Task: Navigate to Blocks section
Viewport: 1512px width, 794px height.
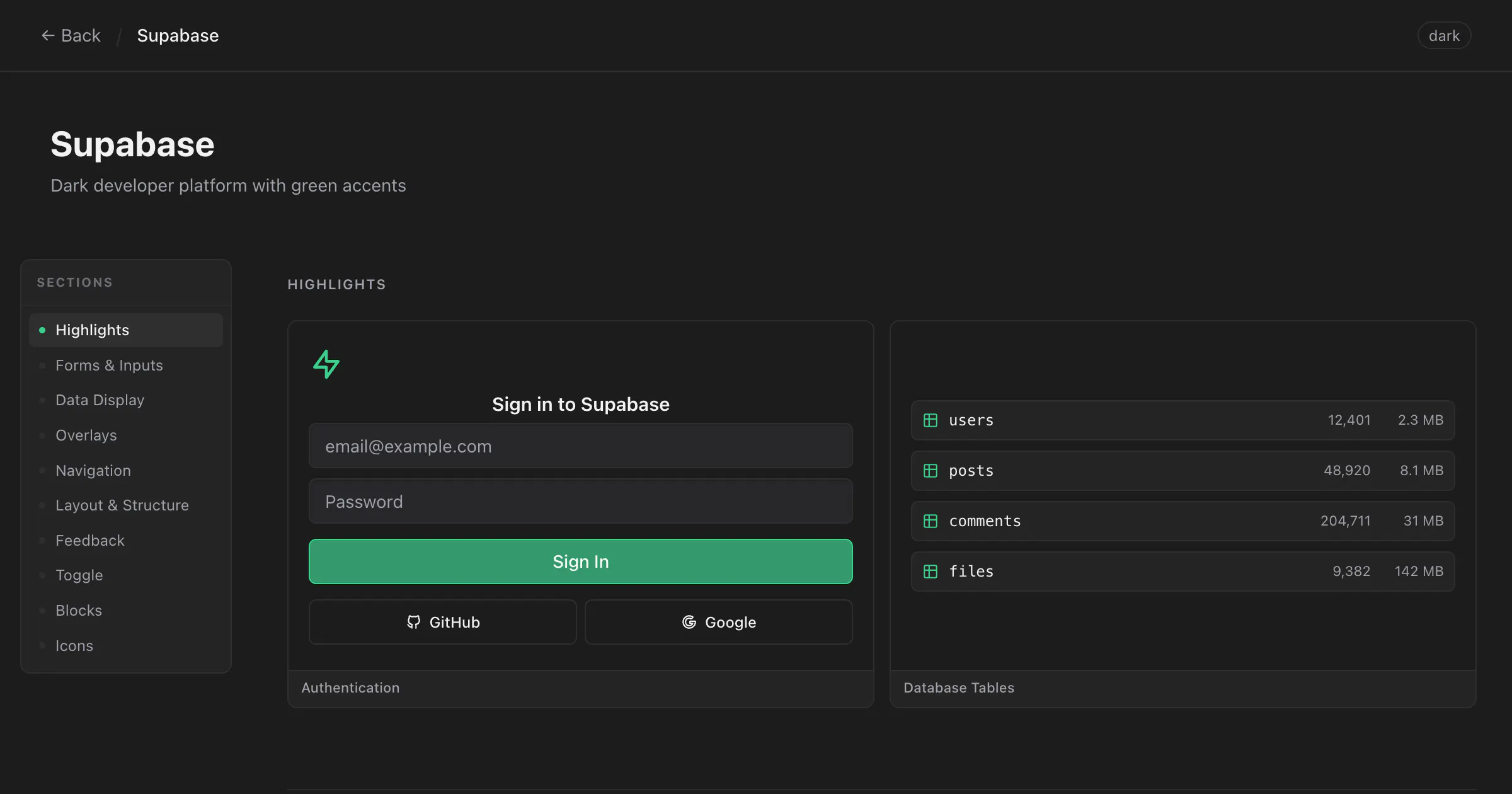Action: tap(126, 611)
